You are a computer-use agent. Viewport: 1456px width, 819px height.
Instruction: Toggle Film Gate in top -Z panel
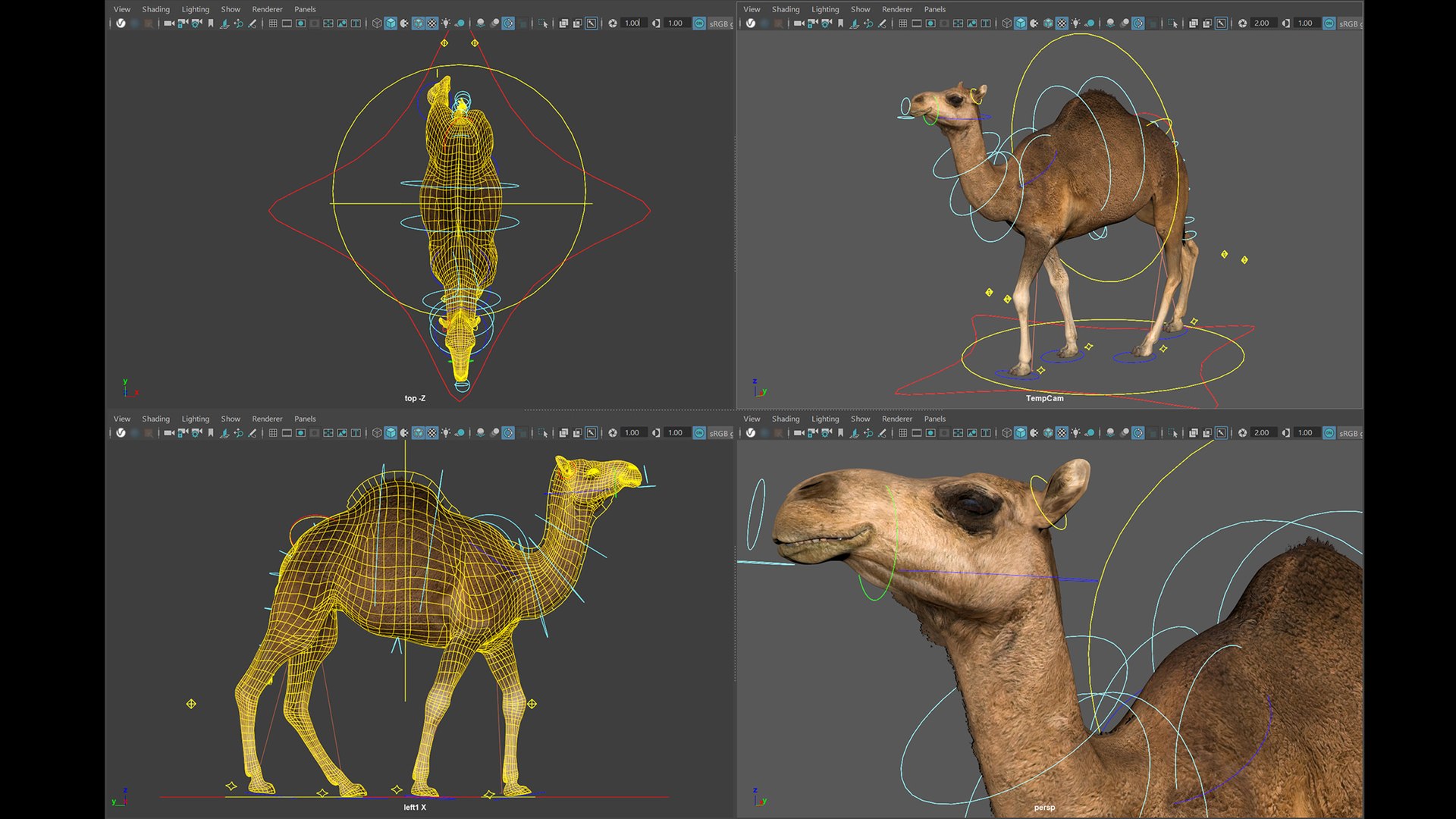(287, 24)
